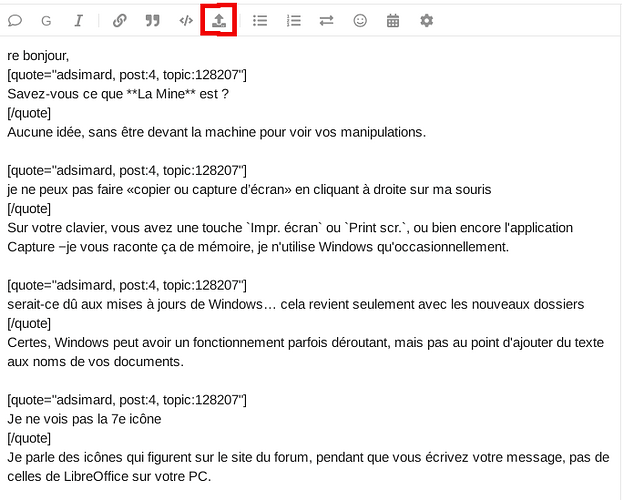Screen dimensions: 622x500
Task: Insert a blockquote with the quotation marks icon
Action: point(153,20)
